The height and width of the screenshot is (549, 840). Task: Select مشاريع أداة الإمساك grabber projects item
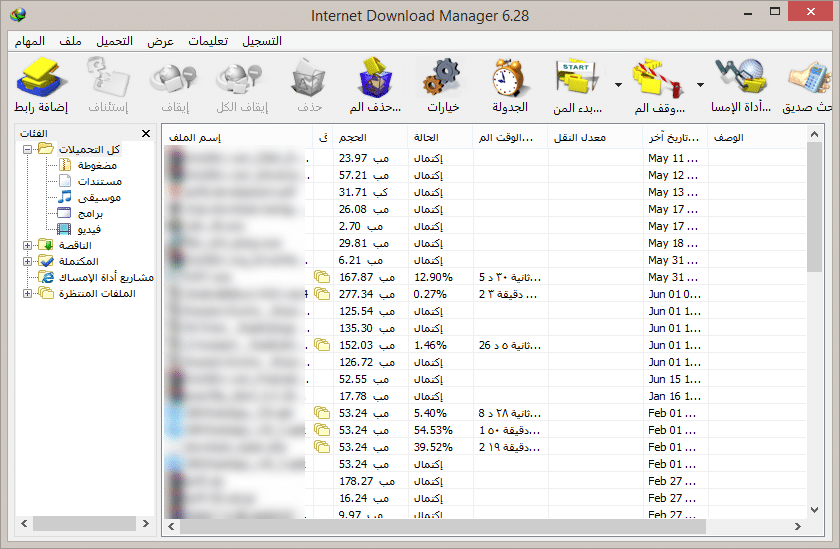(106, 277)
